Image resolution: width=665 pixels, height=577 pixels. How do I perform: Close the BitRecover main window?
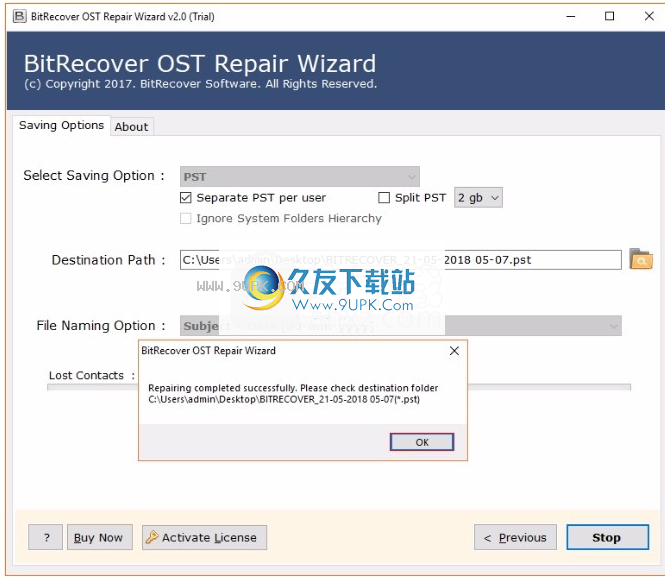[x=649, y=16]
